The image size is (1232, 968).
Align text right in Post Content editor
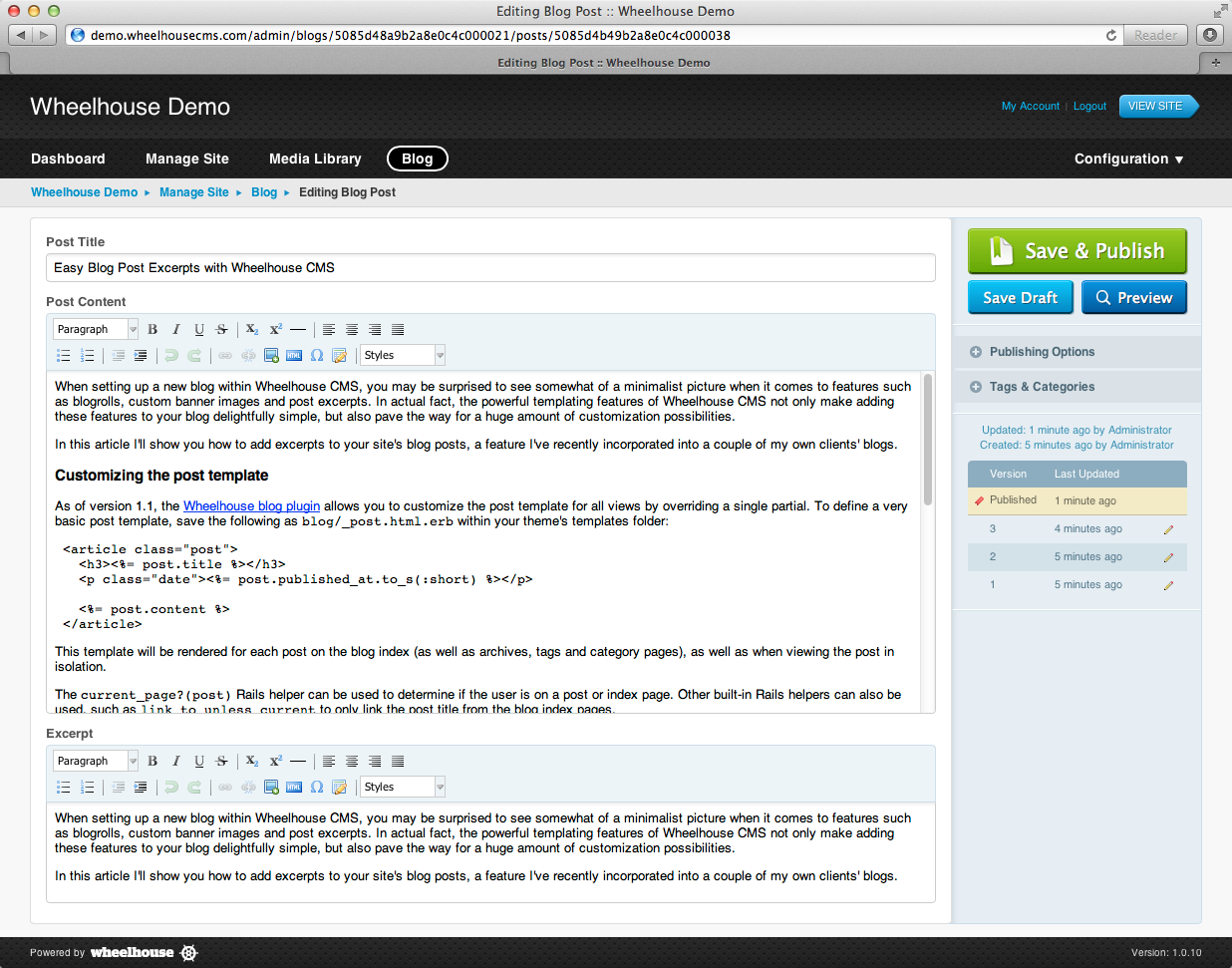click(x=375, y=329)
